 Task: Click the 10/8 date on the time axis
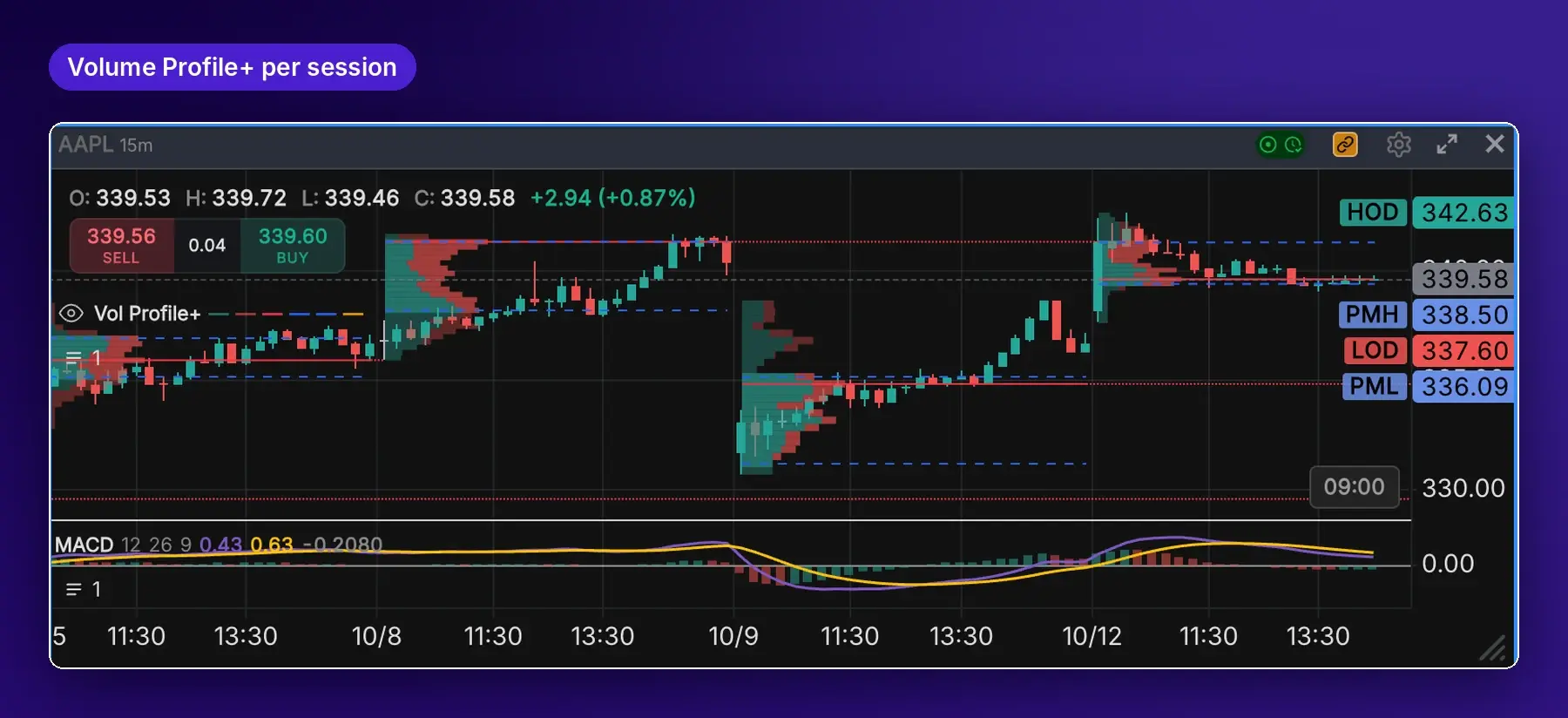376,636
